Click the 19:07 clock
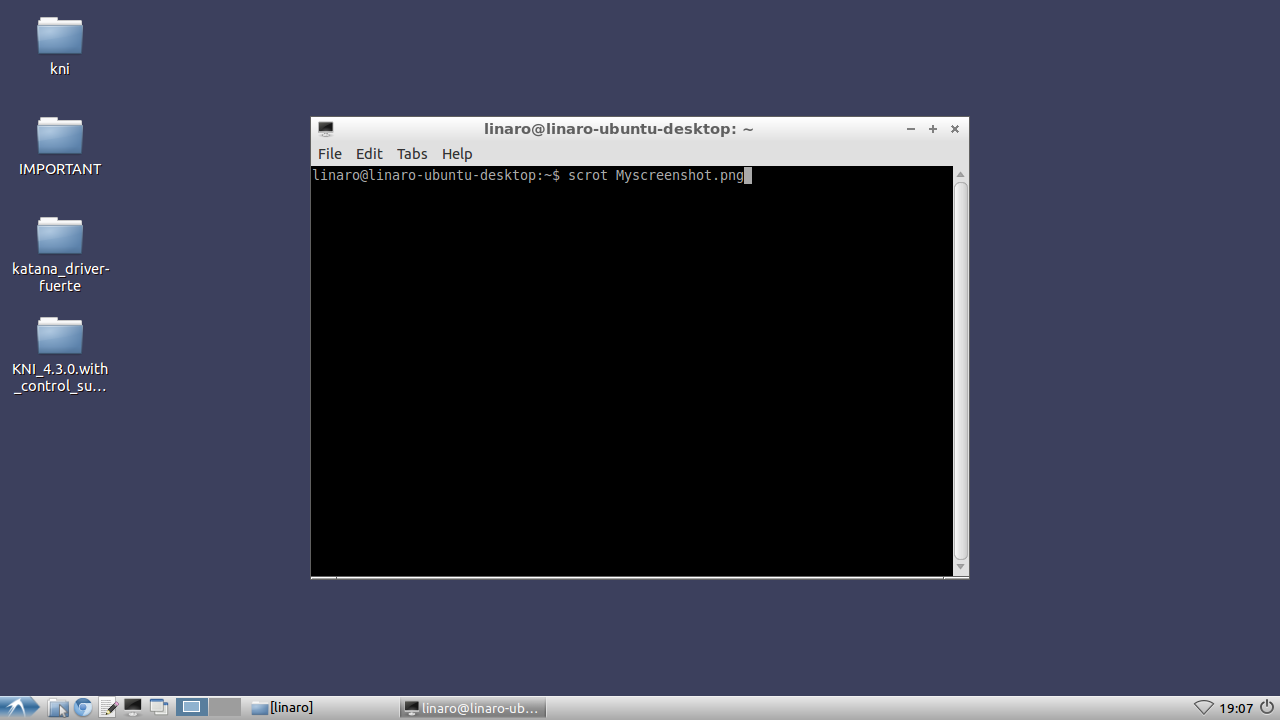Image resolution: width=1280 pixels, height=720 pixels. [x=1236, y=708]
